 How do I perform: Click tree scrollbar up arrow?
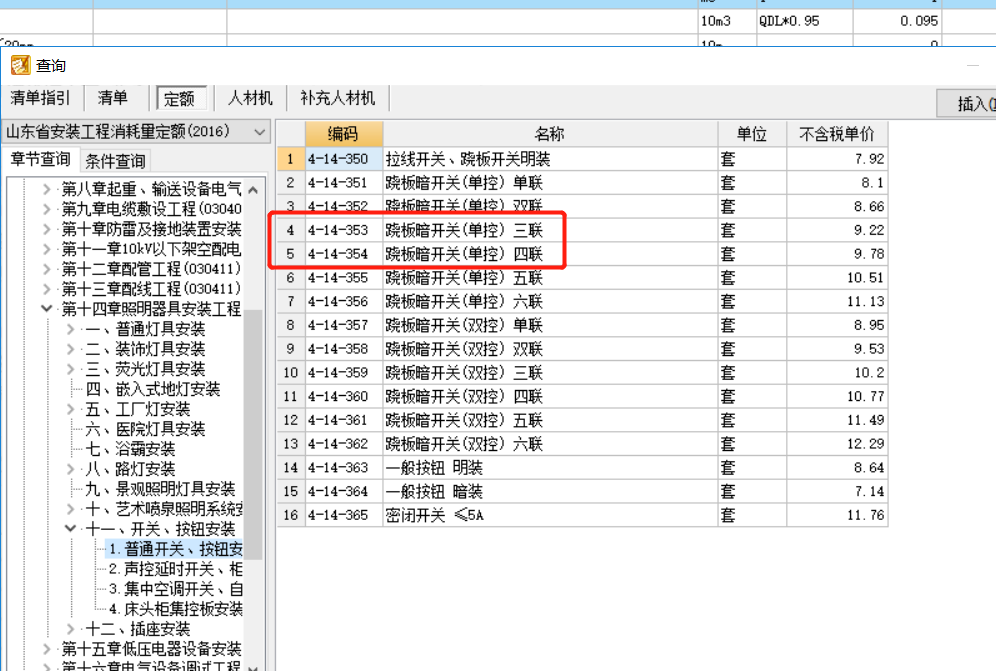point(253,189)
